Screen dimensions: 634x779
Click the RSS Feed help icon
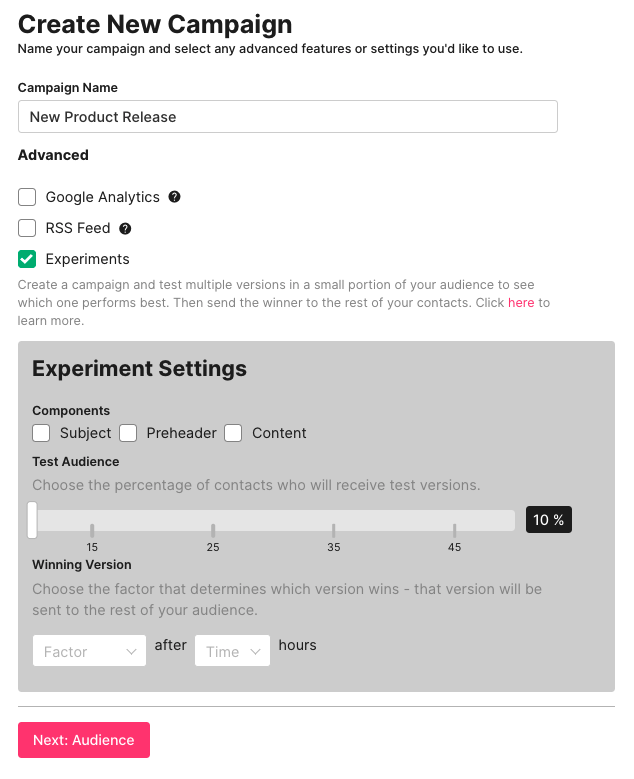coord(125,228)
